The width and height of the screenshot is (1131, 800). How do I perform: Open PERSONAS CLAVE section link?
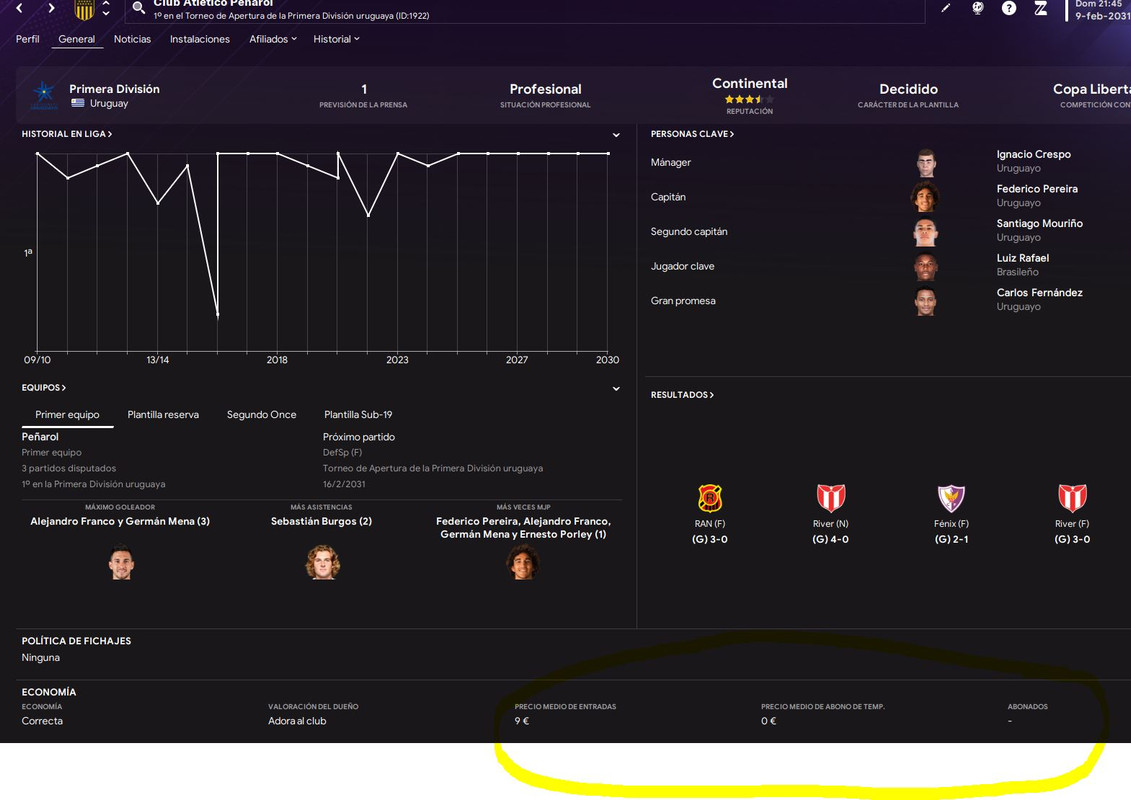[692, 134]
